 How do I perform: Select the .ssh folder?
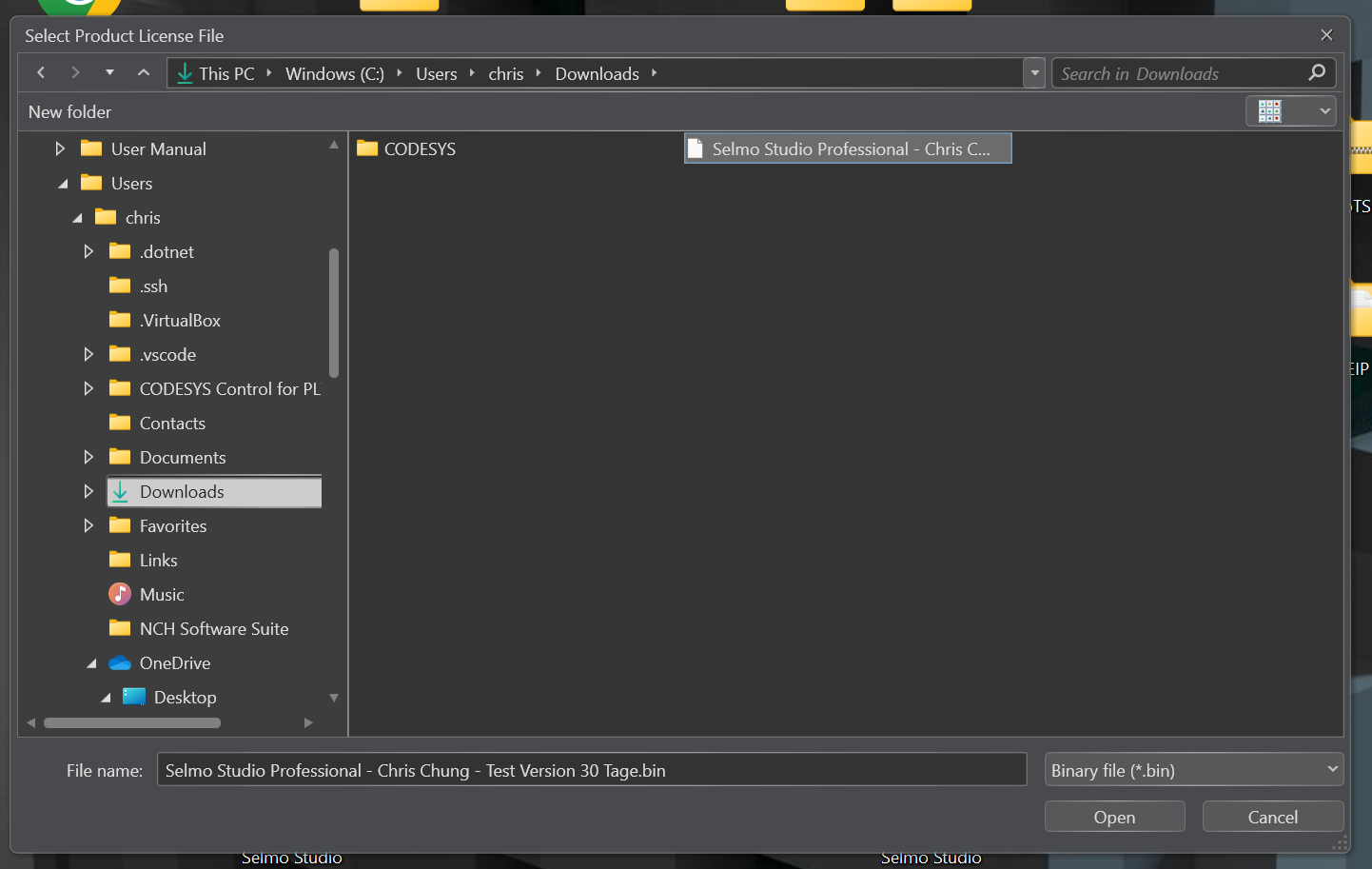pyautogui.click(x=153, y=286)
